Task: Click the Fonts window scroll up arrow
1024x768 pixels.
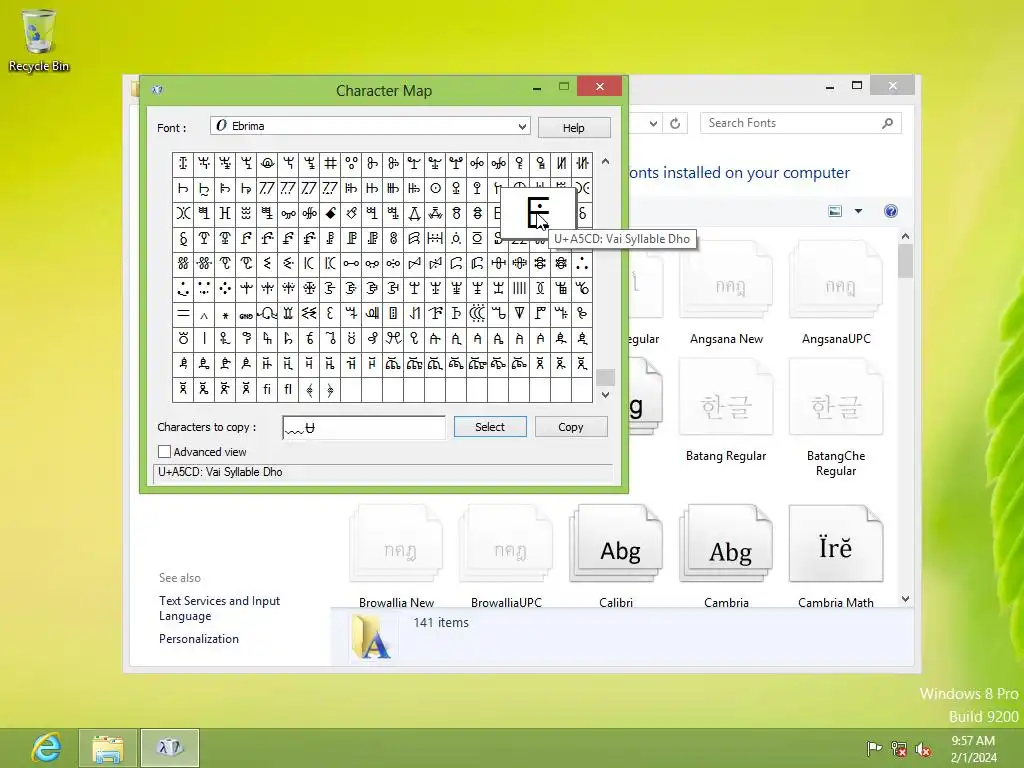Action: click(905, 236)
